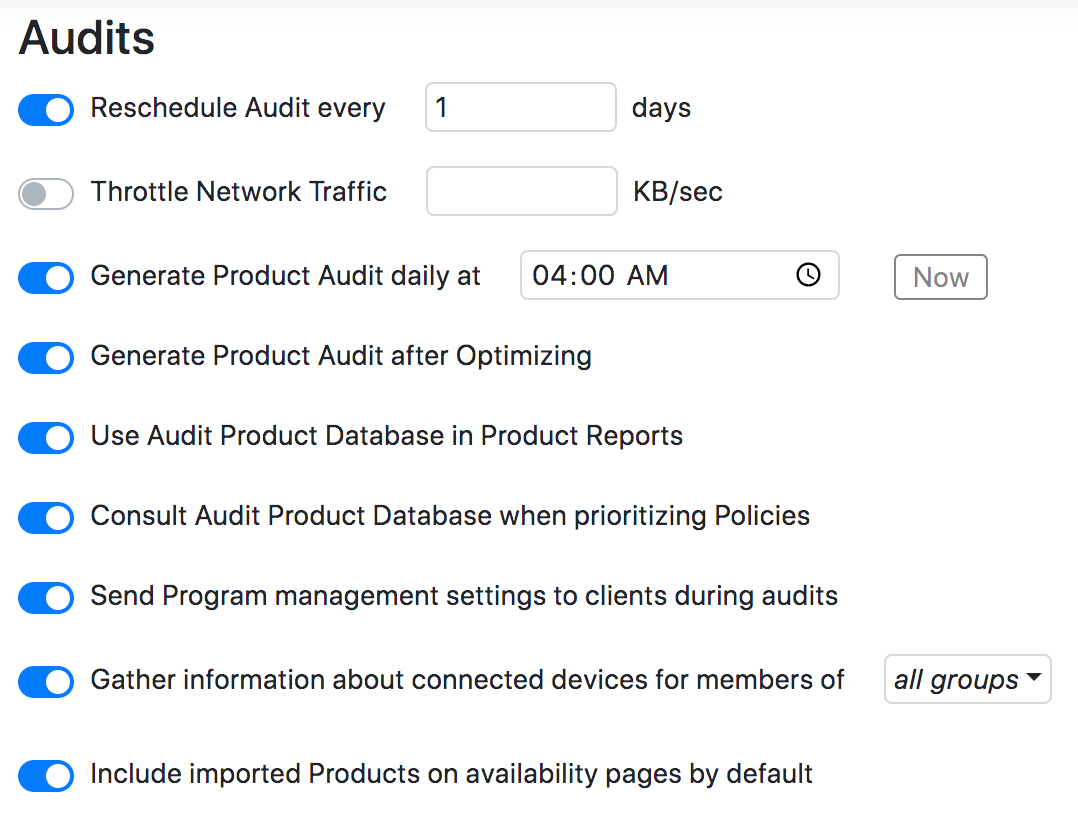Image resolution: width=1078 pixels, height=826 pixels.
Task: Click the clock icon in the time field
Action: click(808, 274)
